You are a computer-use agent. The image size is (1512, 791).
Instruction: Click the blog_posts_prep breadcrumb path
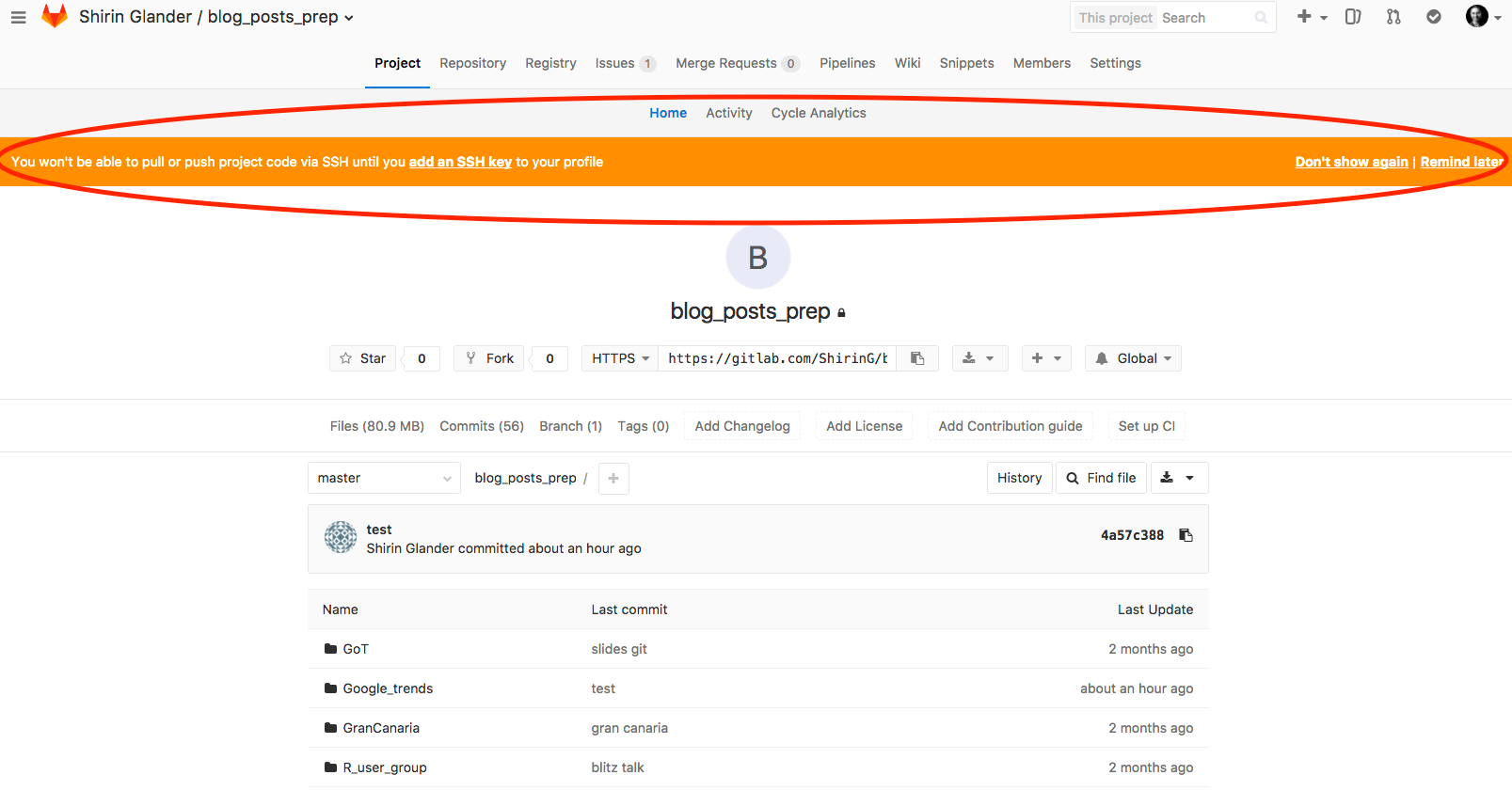coord(525,478)
